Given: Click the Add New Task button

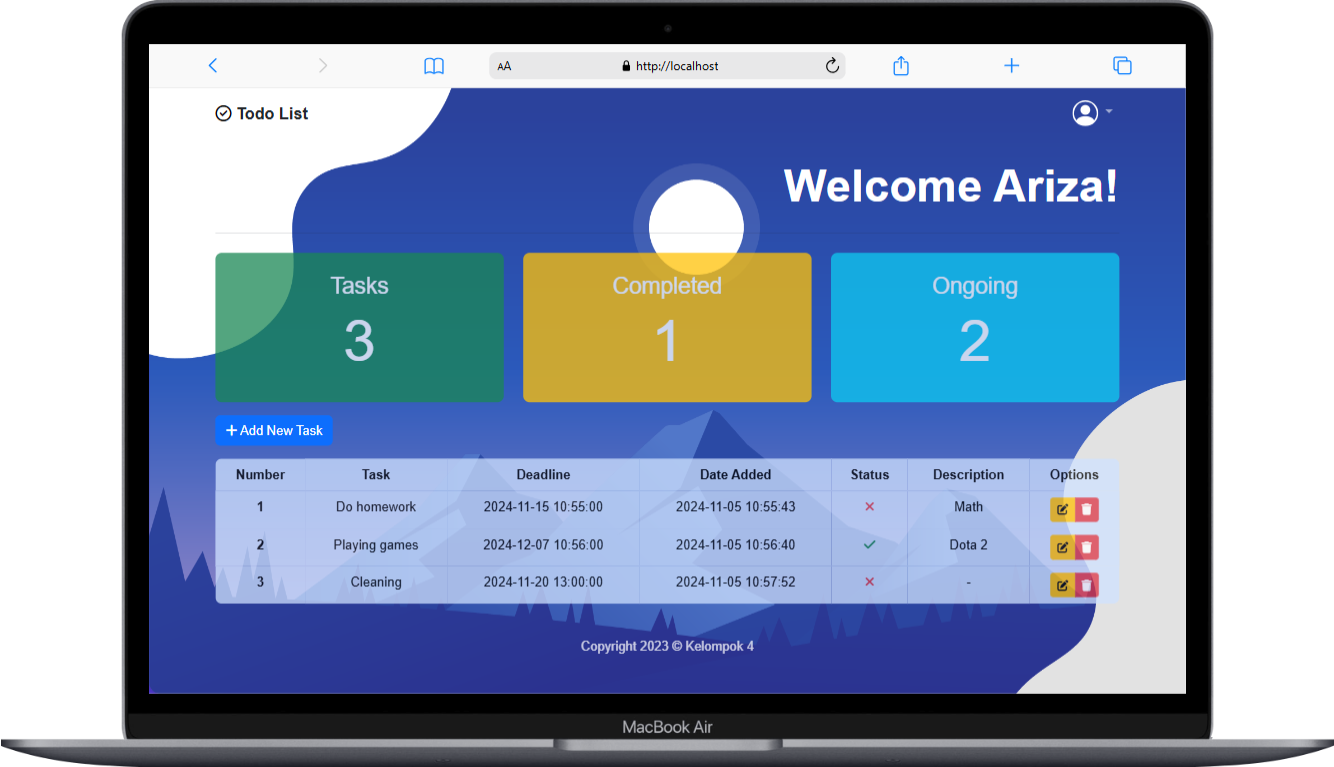Looking at the screenshot, I should [x=274, y=430].
